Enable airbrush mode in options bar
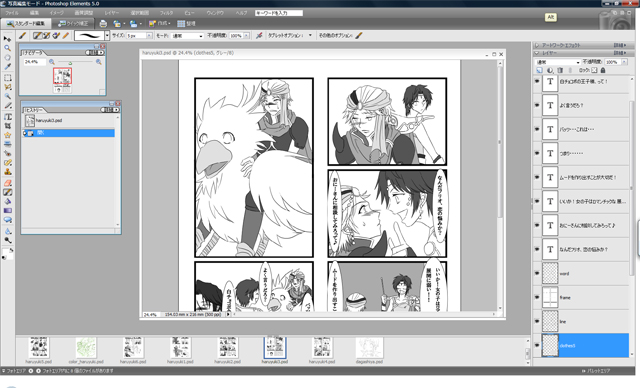This screenshot has height=388, width=640. pyautogui.click(x=259, y=36)
